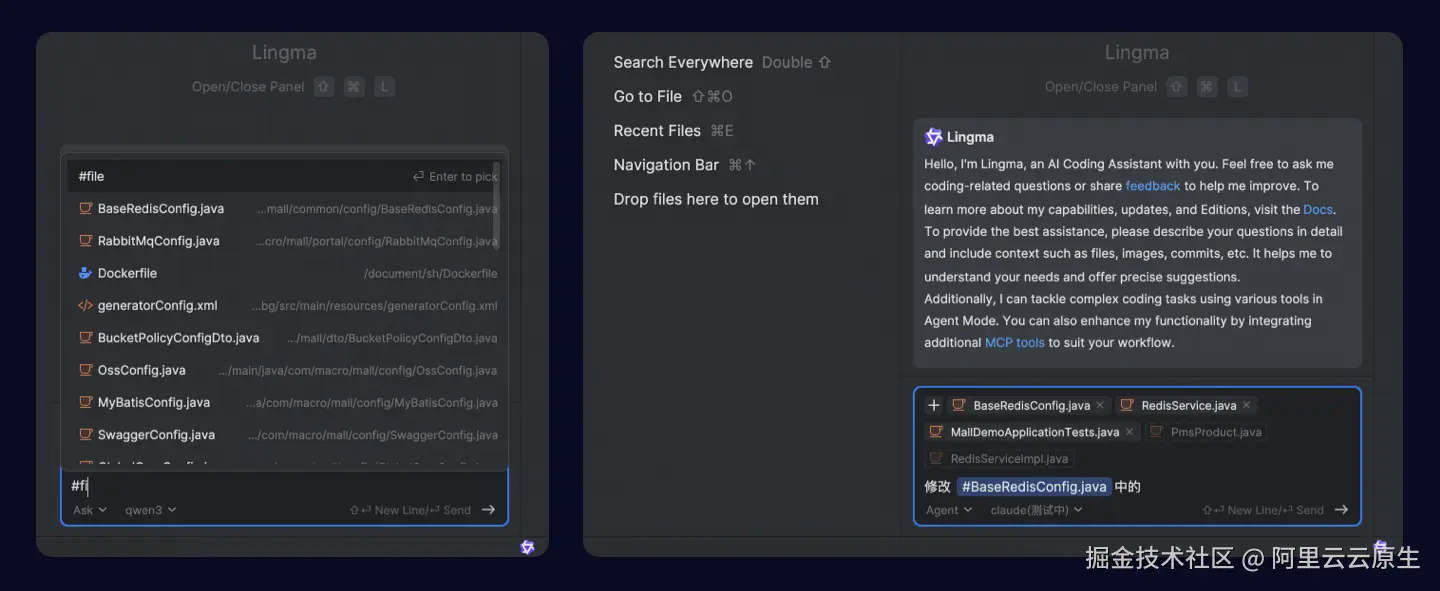Click Java icon beside BucketPolicyConfigDto.java
The width and height of the screenshot is (1440, 591).
click(x=85, y=338)
